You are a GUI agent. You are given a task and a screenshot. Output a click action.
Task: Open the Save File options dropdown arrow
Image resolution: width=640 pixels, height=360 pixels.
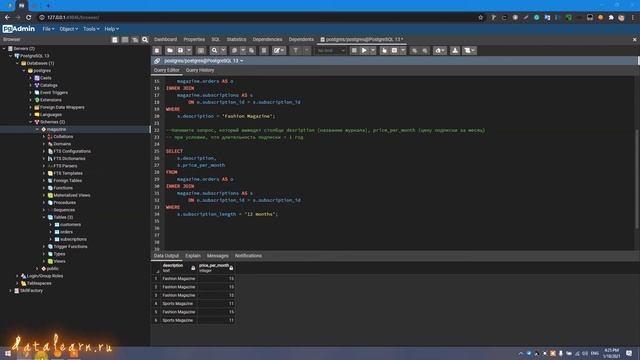click(189, 51)
